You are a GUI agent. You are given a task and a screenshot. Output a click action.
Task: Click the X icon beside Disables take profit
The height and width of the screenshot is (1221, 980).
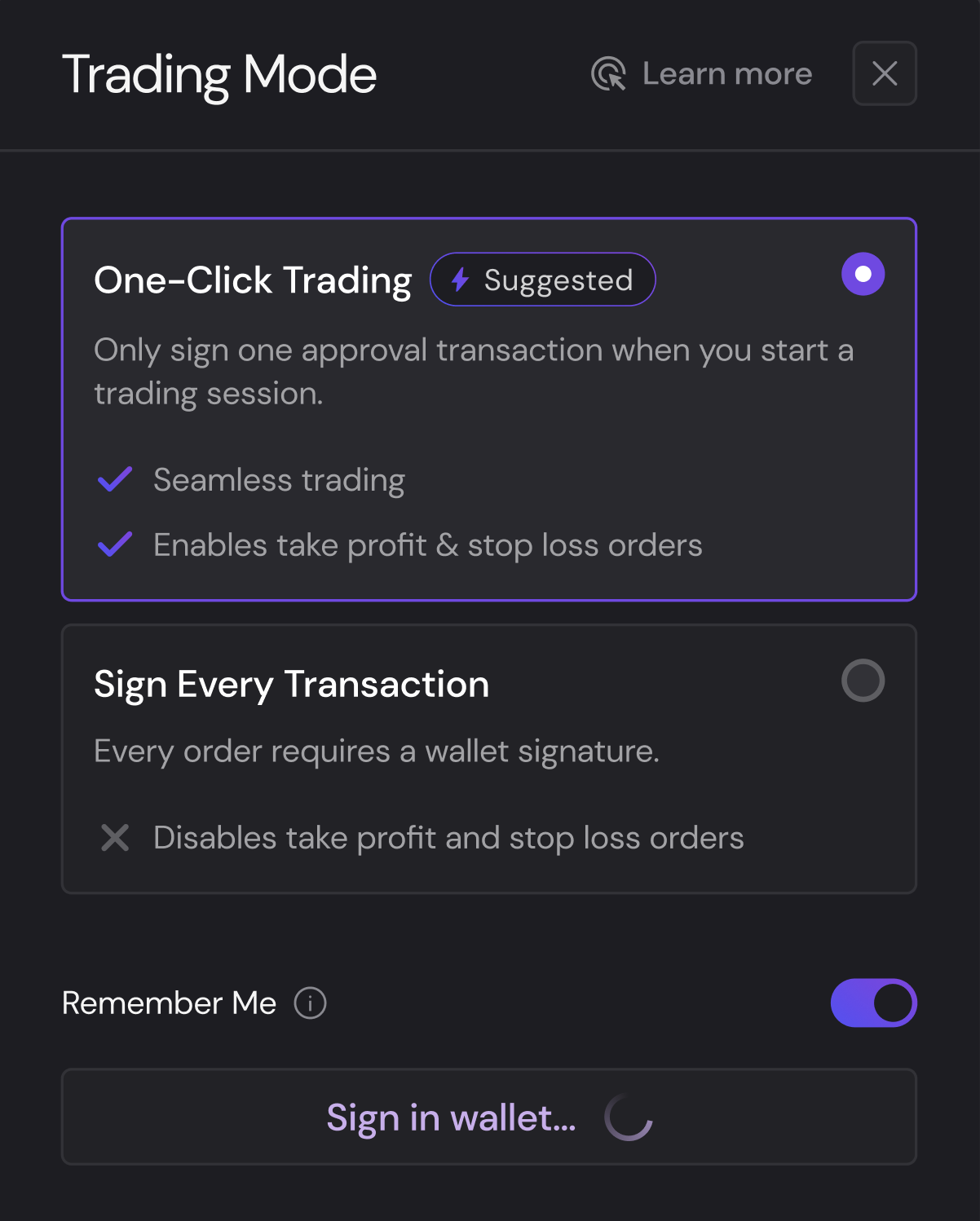(x=115, y=837)
